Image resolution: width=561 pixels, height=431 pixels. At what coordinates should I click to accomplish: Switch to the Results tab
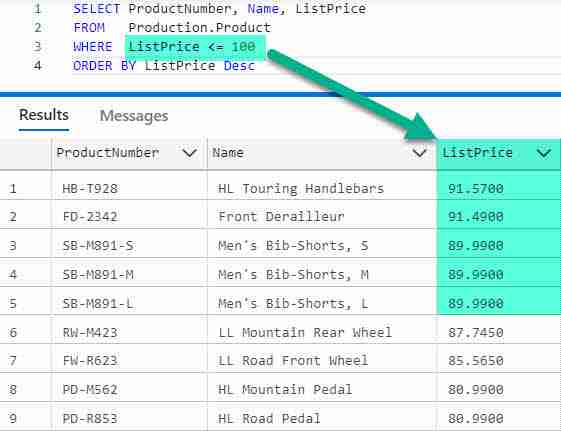[44, 115]
